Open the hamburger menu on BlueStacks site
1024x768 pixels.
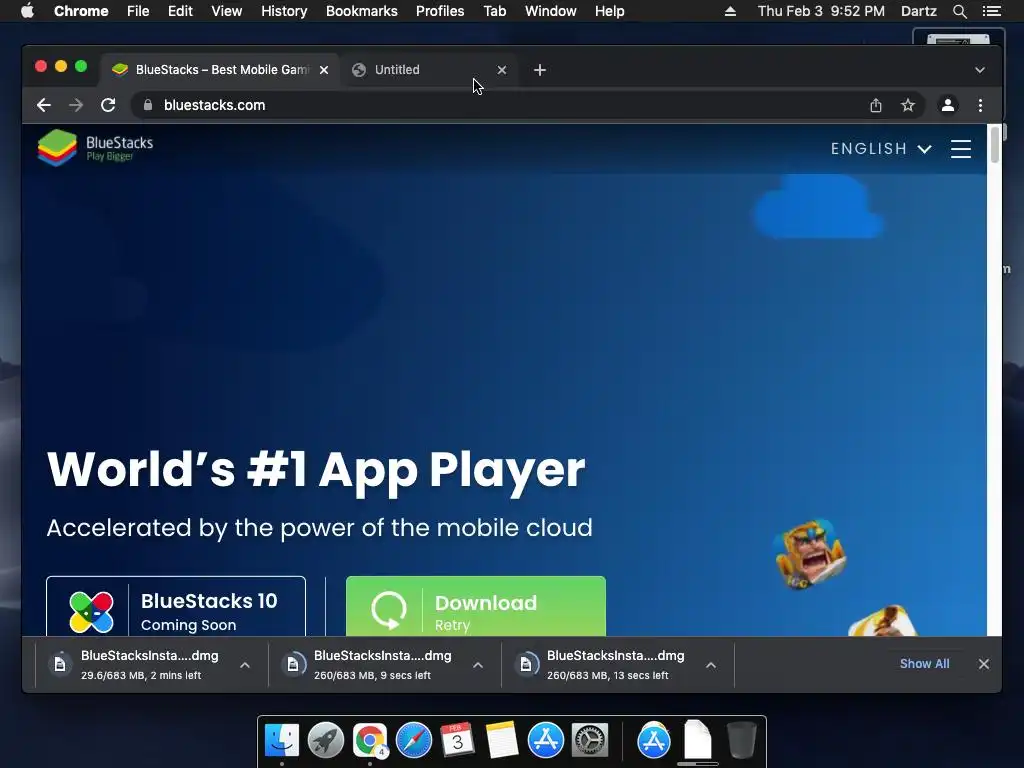click(x=961, y=149)
